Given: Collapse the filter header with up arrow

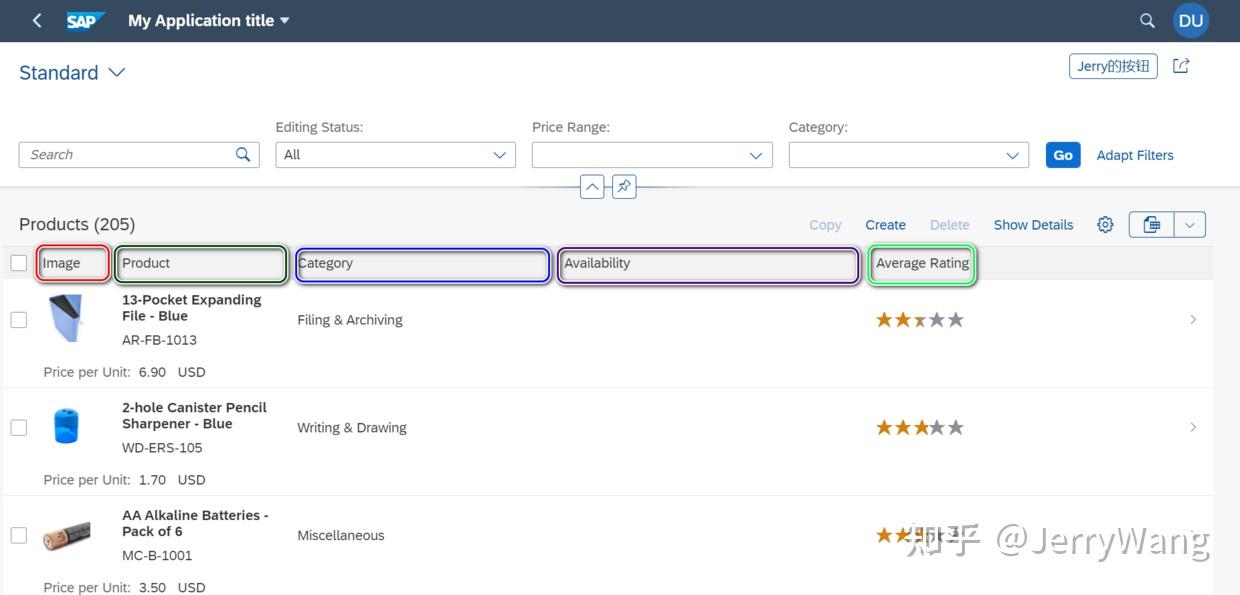Looking at the screenshot, I should click(592, 186).
